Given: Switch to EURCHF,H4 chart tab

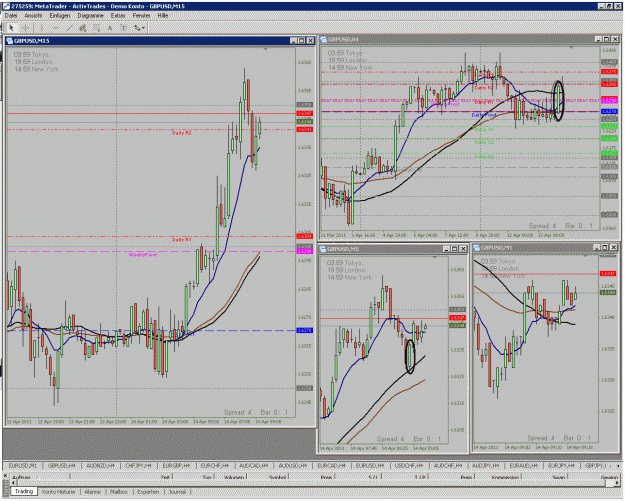Looking at the screenshot, I should [215, 466].
